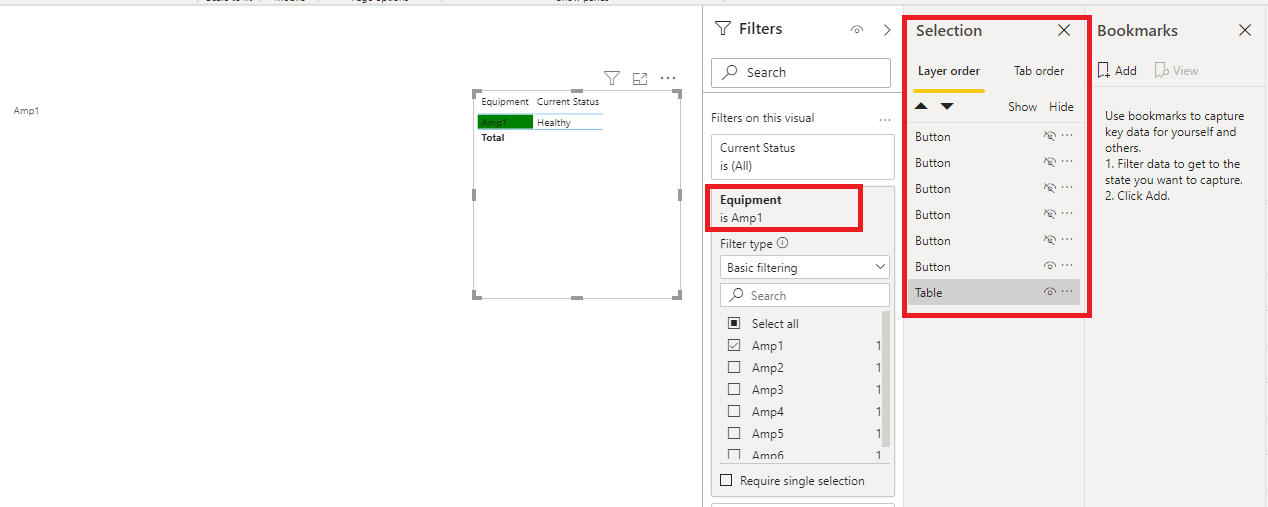Click the Search field below the Filters title
This screenshot has height=507, width=1268.
[801, 72]
